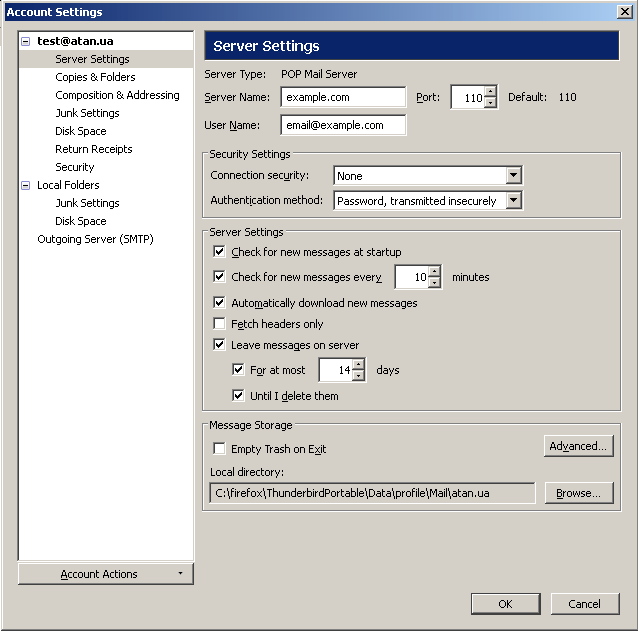Screen dimensions: 638x631
Task: Uncheck Leave messages on server
Action: 220,345
